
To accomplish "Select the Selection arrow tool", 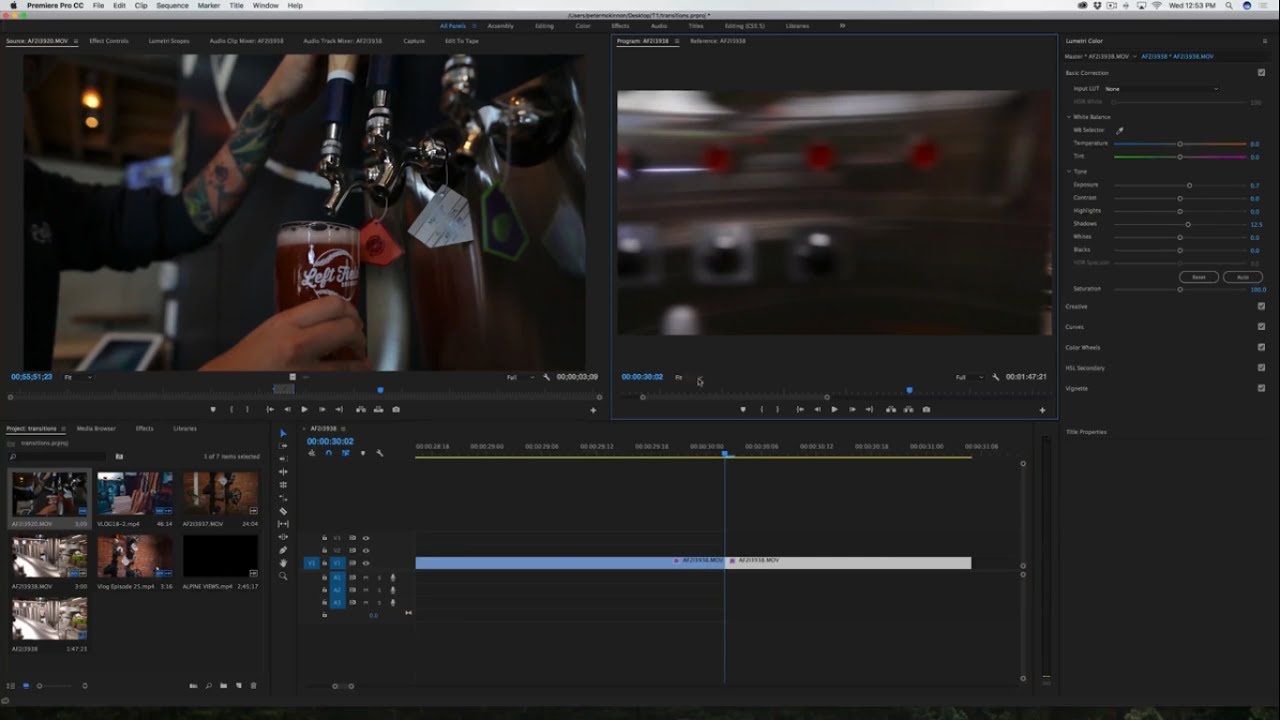I will click(283, 433).
